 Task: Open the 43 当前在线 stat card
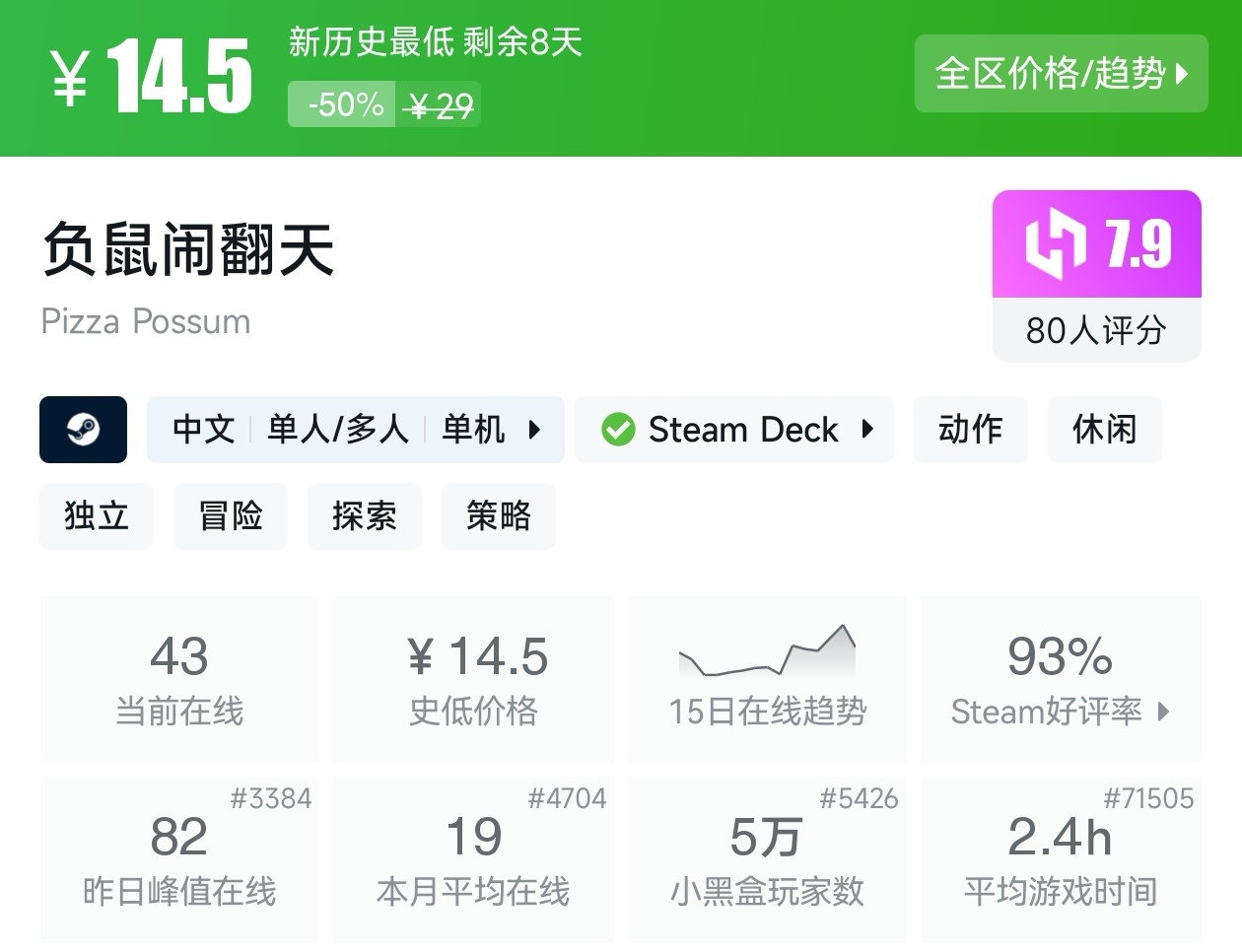tap(179, 679)
